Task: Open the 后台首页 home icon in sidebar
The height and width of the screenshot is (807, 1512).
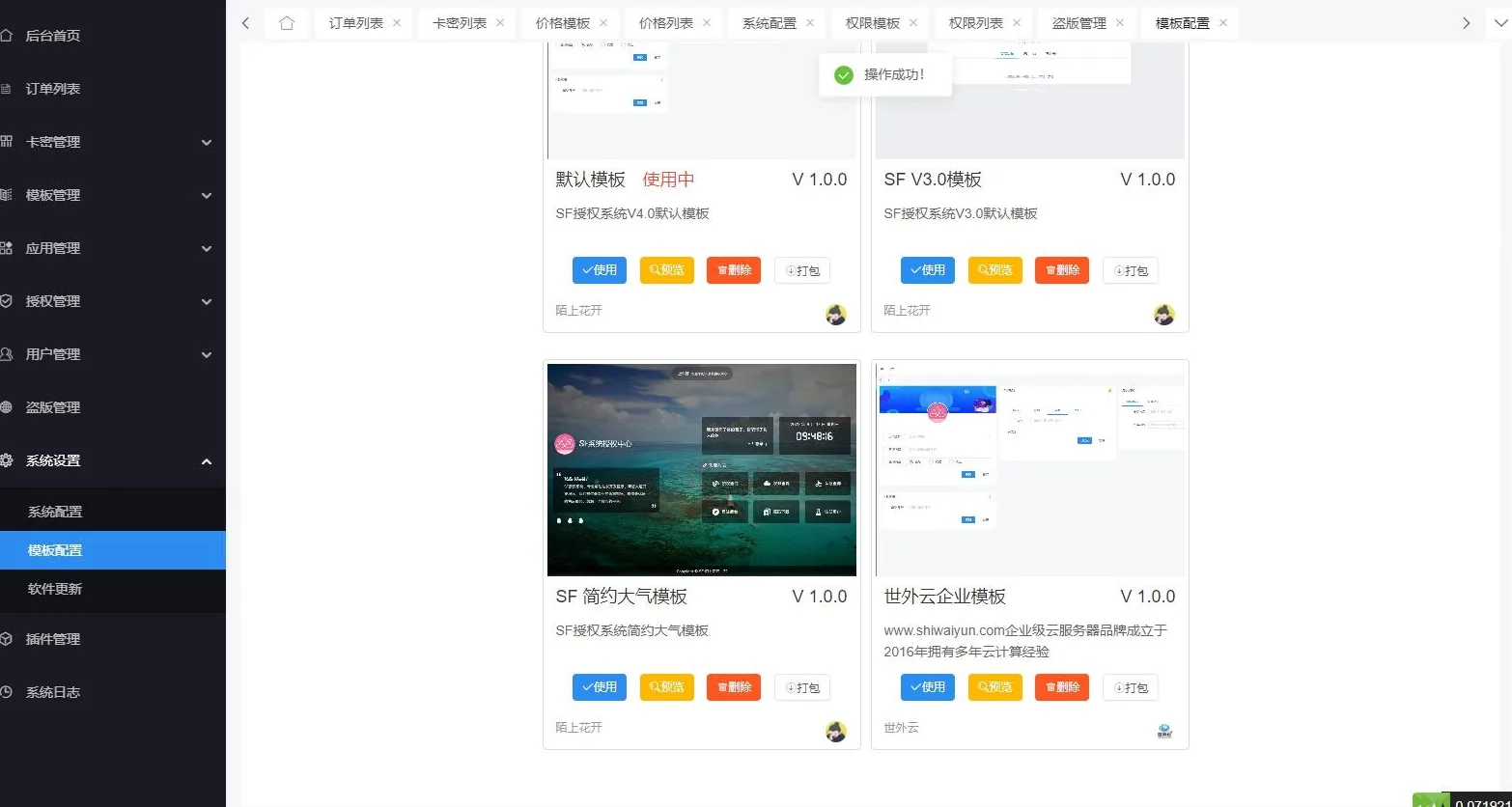Action: 14,35
